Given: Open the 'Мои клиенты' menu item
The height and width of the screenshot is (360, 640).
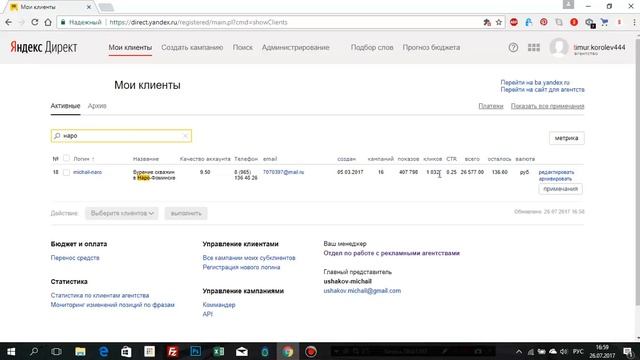Looking at the screenshot, I should (x=130, y=47).
